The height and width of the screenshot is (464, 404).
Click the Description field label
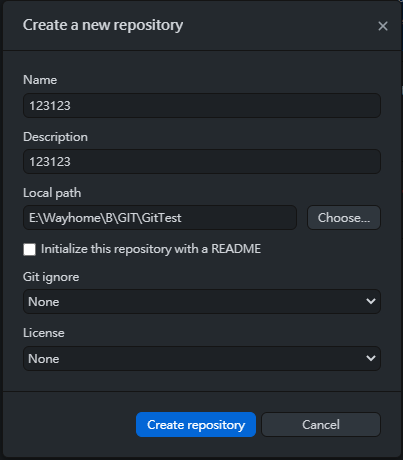click(x=55, y=137)
